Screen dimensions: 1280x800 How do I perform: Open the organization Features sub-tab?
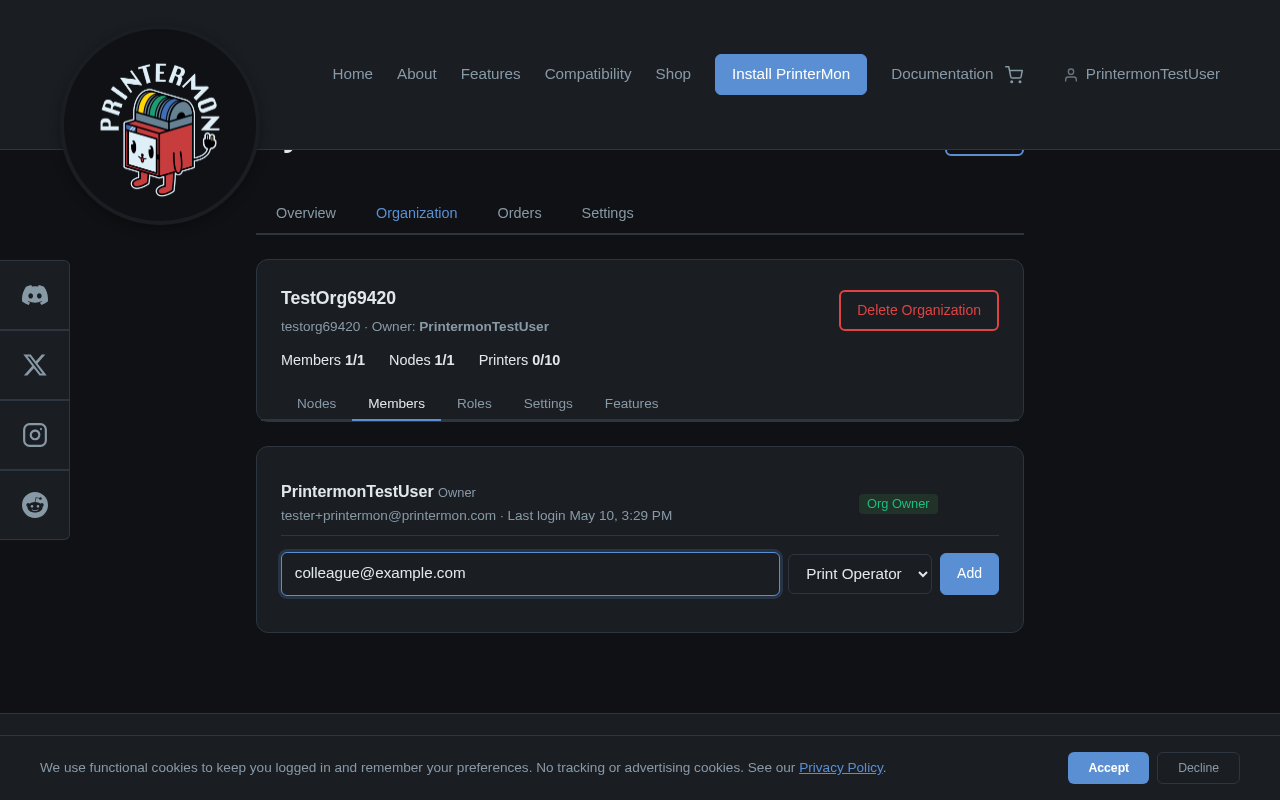(632, 404)
